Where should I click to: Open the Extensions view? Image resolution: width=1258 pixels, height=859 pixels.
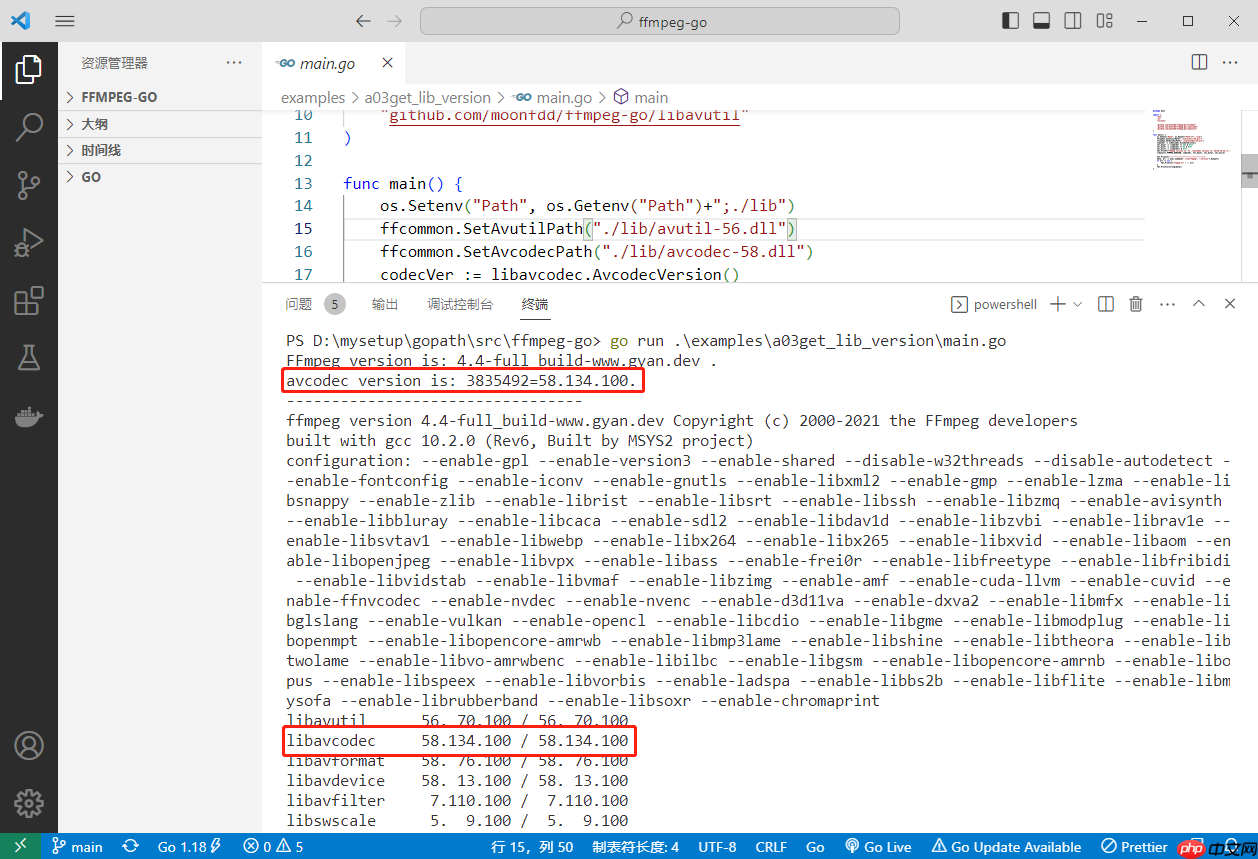[29, 301]
